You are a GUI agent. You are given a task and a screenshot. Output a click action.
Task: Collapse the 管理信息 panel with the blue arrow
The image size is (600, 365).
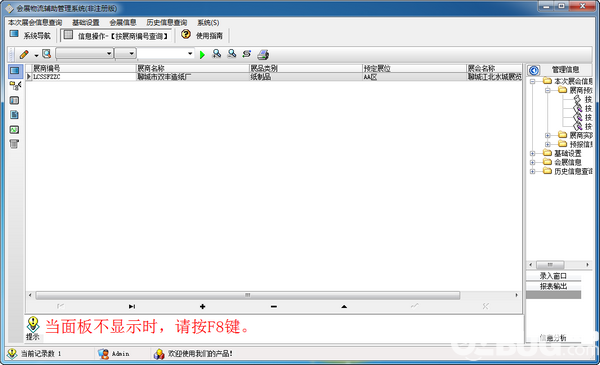(x=534, y=70)
